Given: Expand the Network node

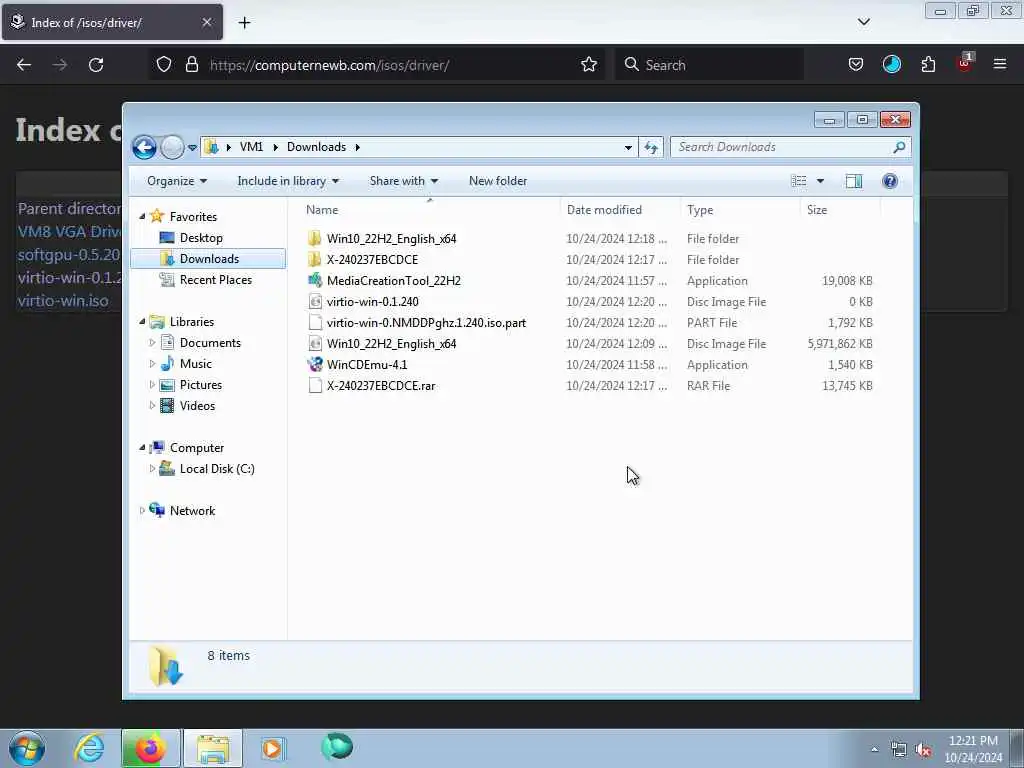Looking at the screenshot, I should pyautogui.click(x=142, y=511).
